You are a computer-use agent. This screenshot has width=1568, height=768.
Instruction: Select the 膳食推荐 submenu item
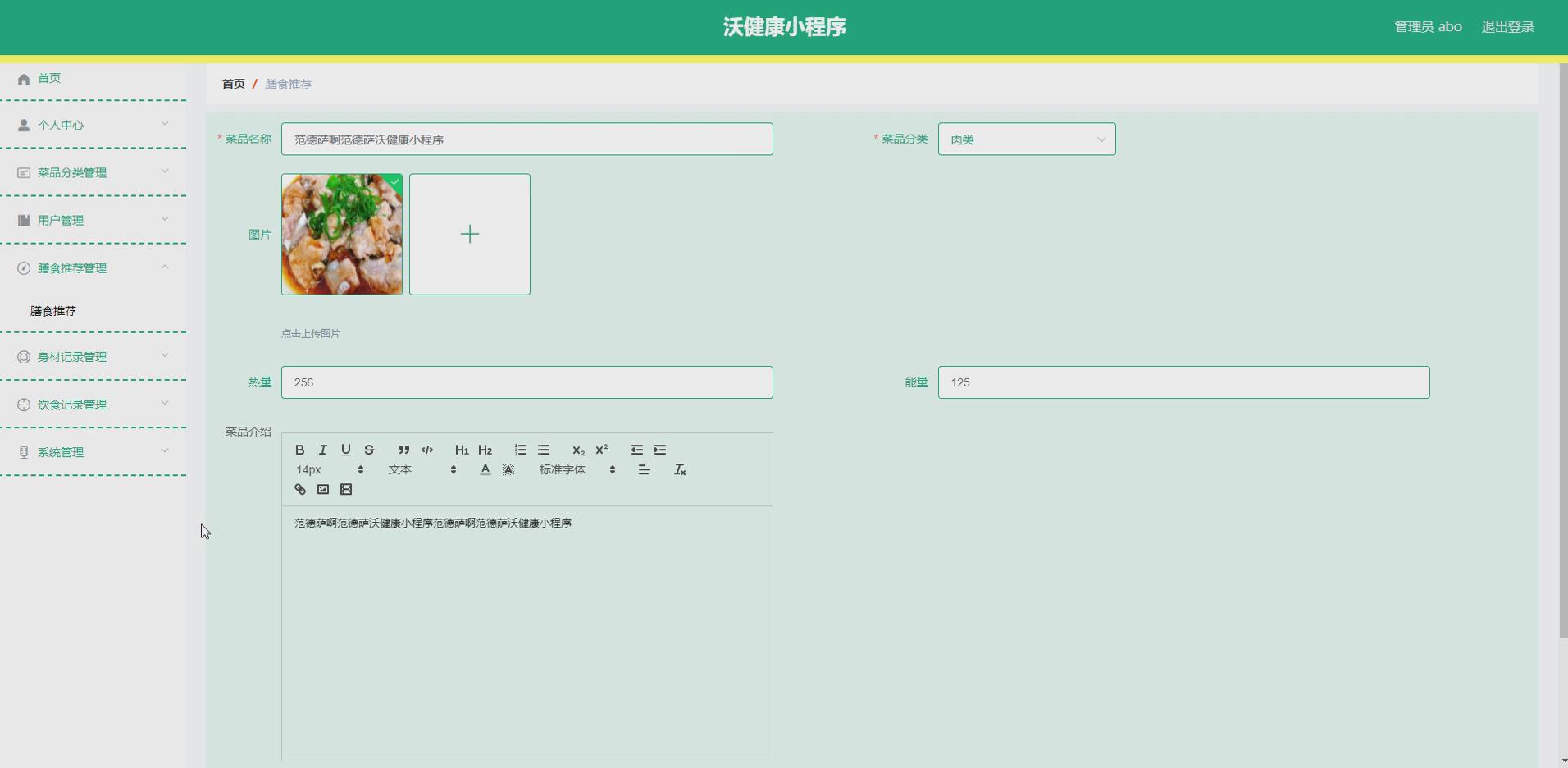(x=53, y=311)
